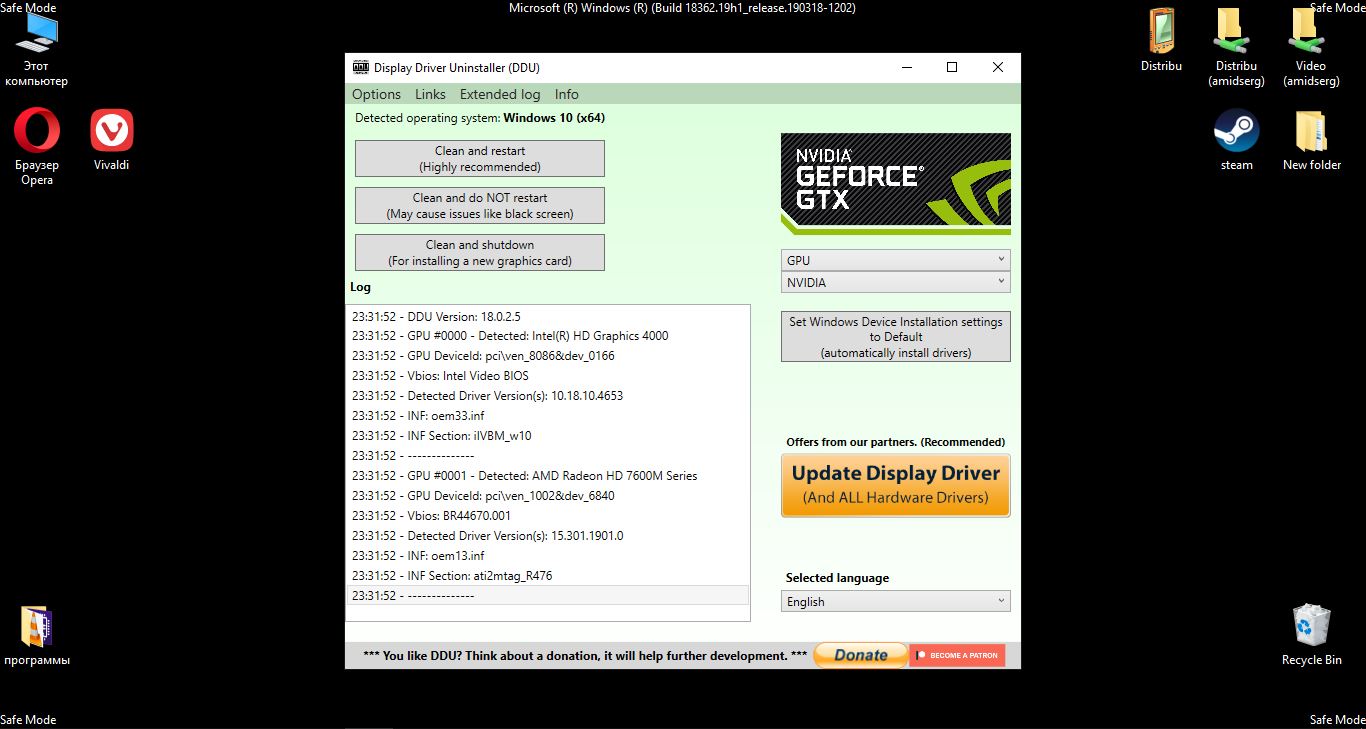
Task: Open the Options menu
Action: tap(376, 94)
